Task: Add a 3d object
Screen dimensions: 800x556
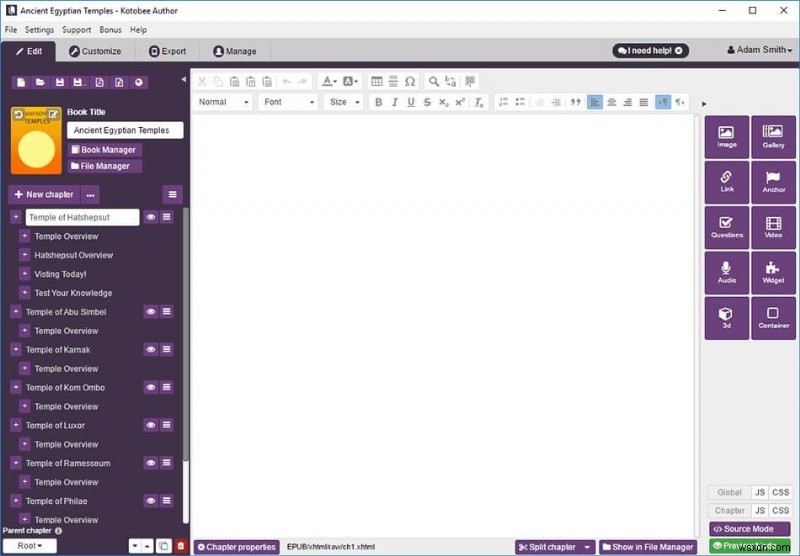Action: pos(727,318)
